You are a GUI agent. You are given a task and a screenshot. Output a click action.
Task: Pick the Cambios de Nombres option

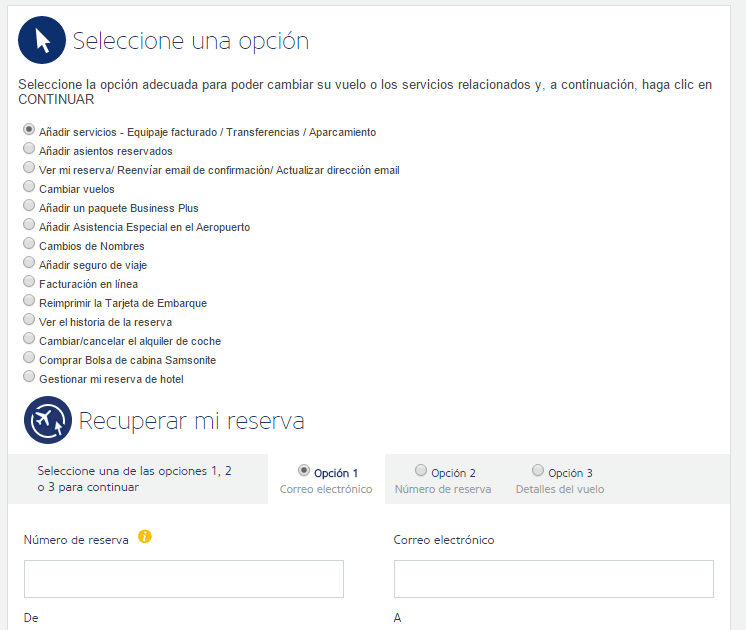pos(29,243)
